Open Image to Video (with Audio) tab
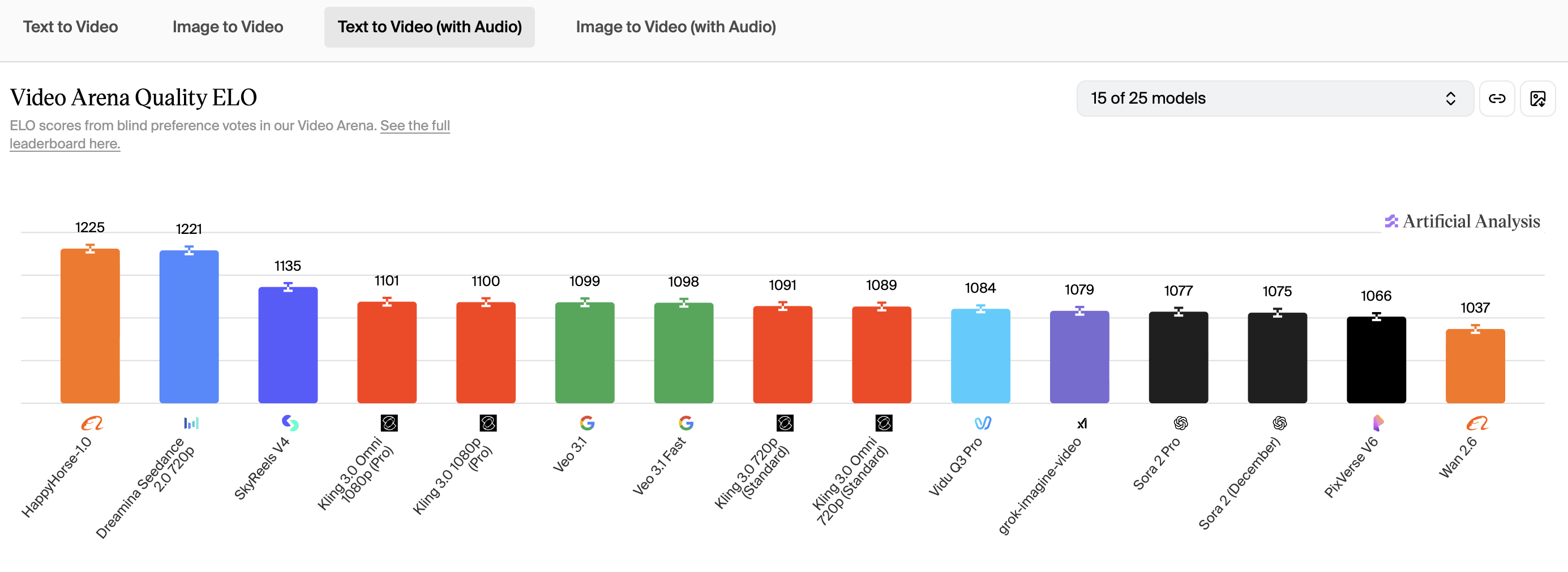 tap(676, 27)
